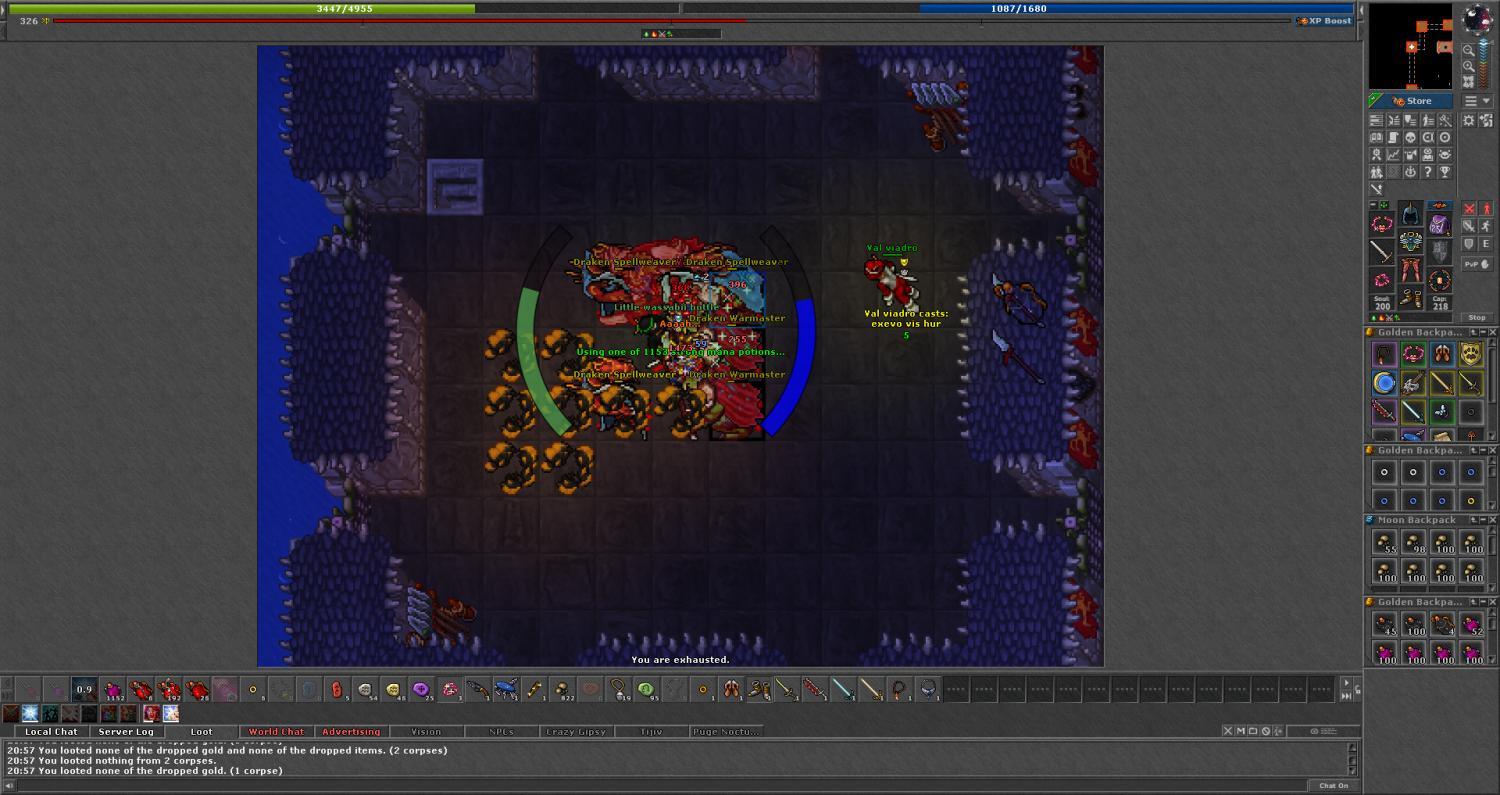Viewport: 1500px width, 795px height.
Task: Click the minimap floor level slider
Action: (x=1483, y=65)
